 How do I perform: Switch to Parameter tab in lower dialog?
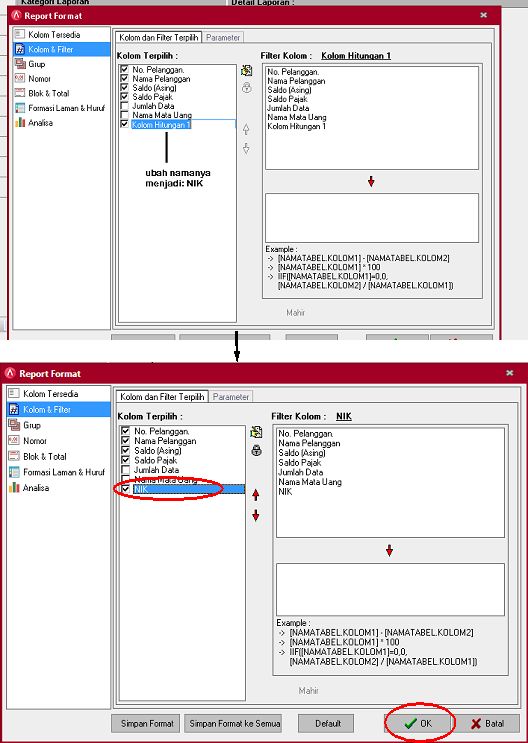[231, 397]
